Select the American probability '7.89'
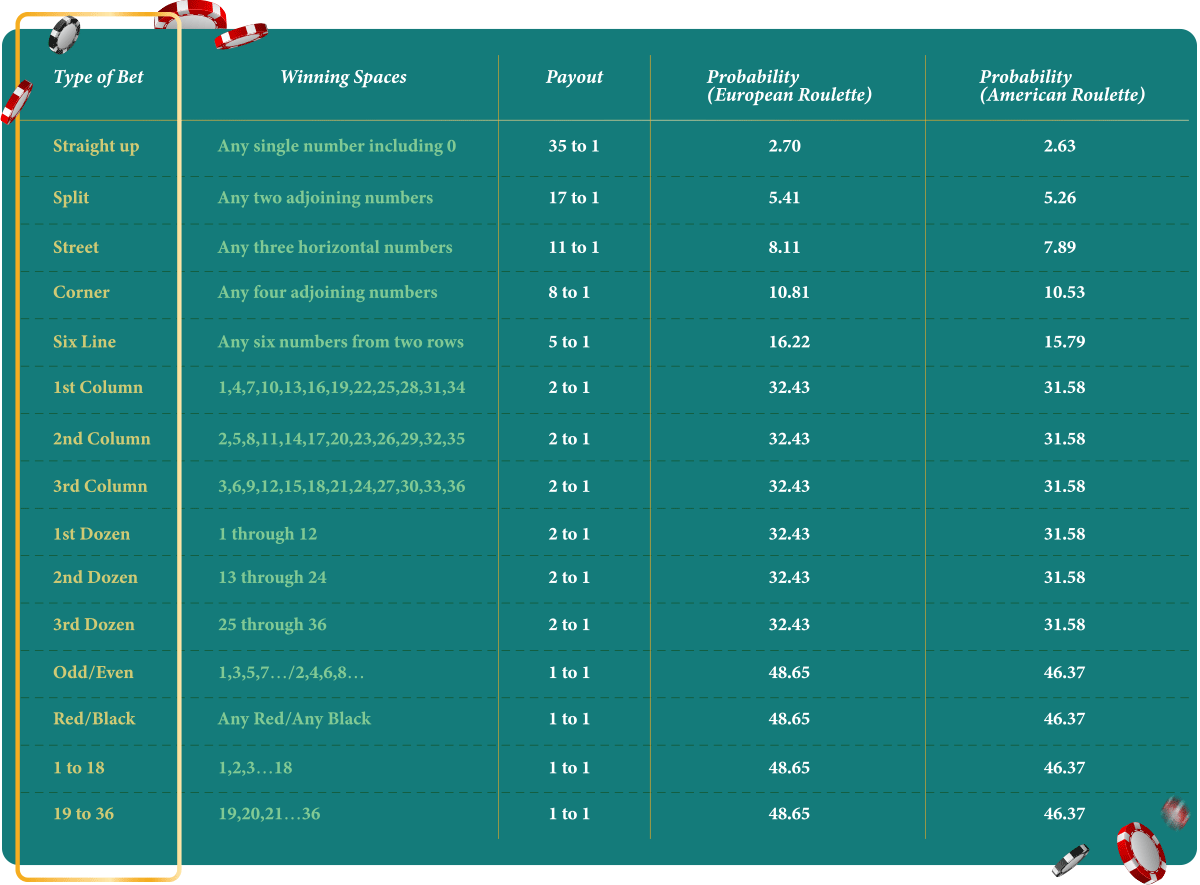The width and height of the screenshot is (1200, 885). coord(1060,247)
